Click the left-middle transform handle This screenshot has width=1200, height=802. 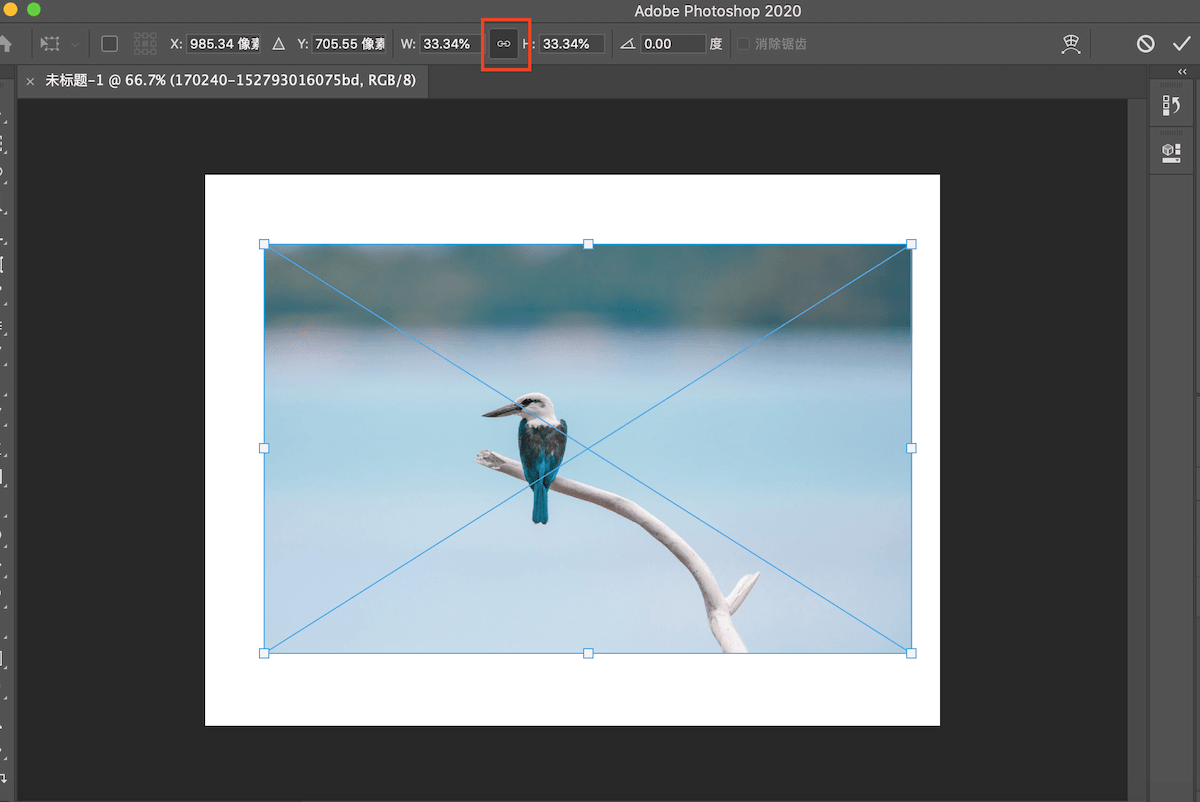point(264,448)
